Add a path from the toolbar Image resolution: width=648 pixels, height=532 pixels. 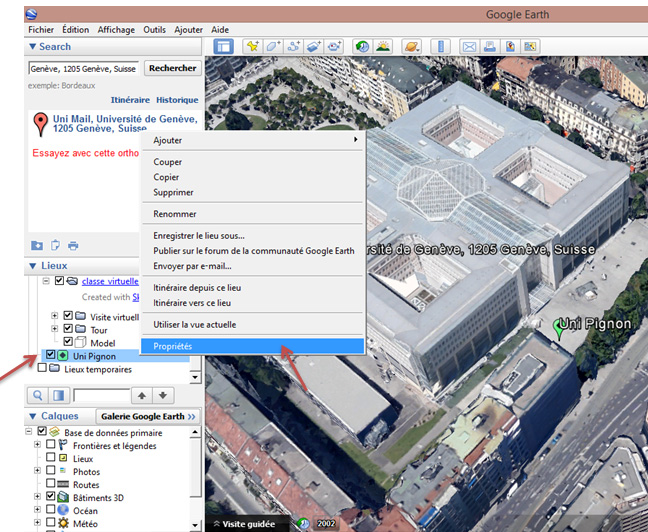click(293, 47)
